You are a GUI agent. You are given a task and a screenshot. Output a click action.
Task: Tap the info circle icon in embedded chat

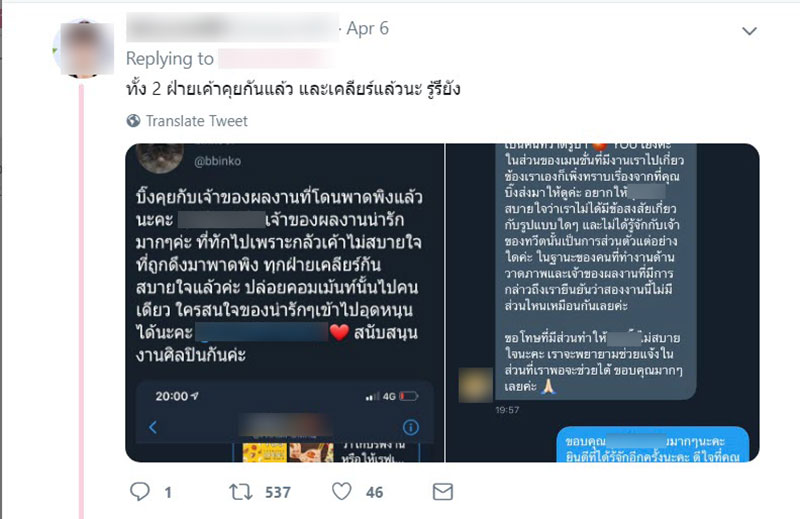(411, 427)
